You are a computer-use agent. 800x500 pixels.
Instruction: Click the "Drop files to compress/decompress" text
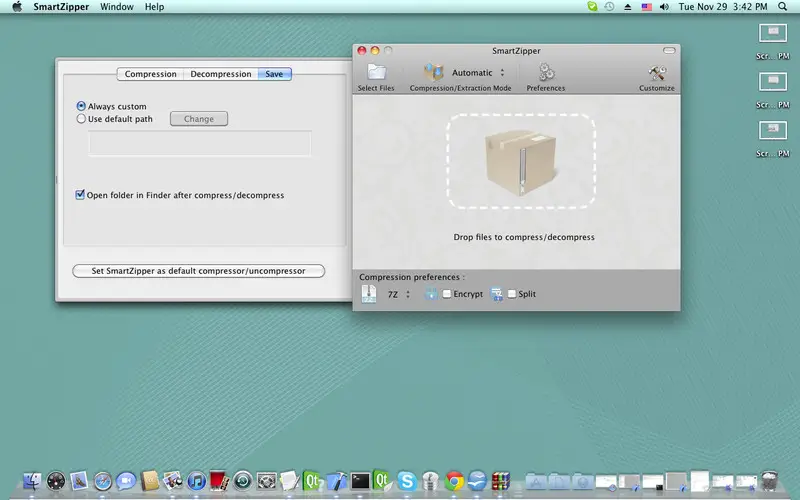[524, 237]
